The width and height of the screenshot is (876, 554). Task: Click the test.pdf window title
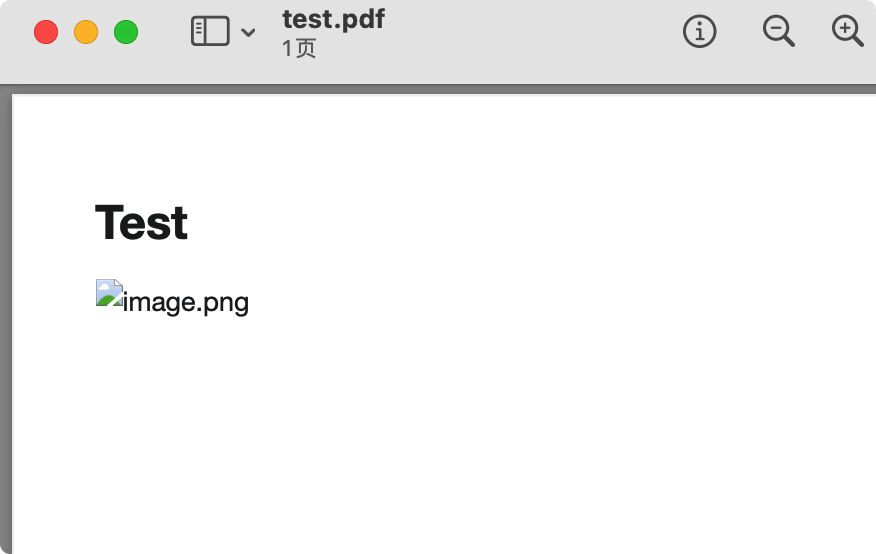(334, 20)
